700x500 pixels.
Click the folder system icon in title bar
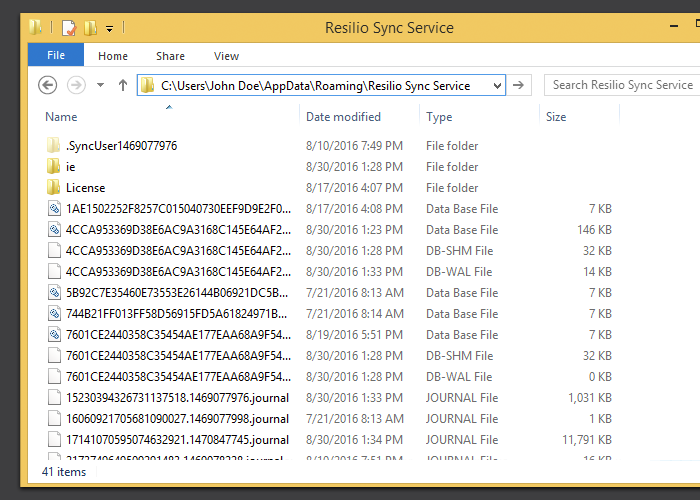[x=35, y=27]
